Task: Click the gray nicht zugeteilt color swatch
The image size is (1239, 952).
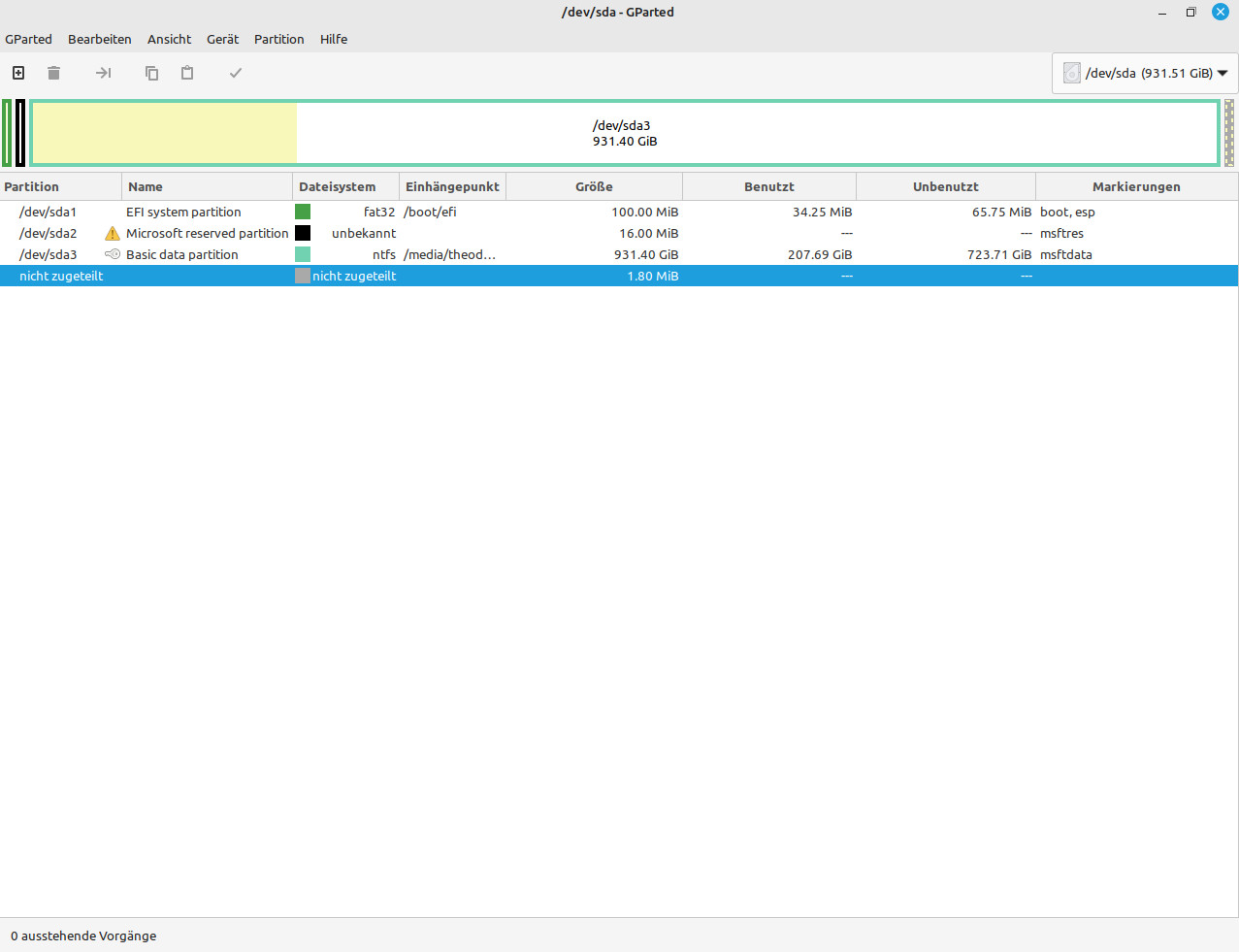Action: pos(303,276)
